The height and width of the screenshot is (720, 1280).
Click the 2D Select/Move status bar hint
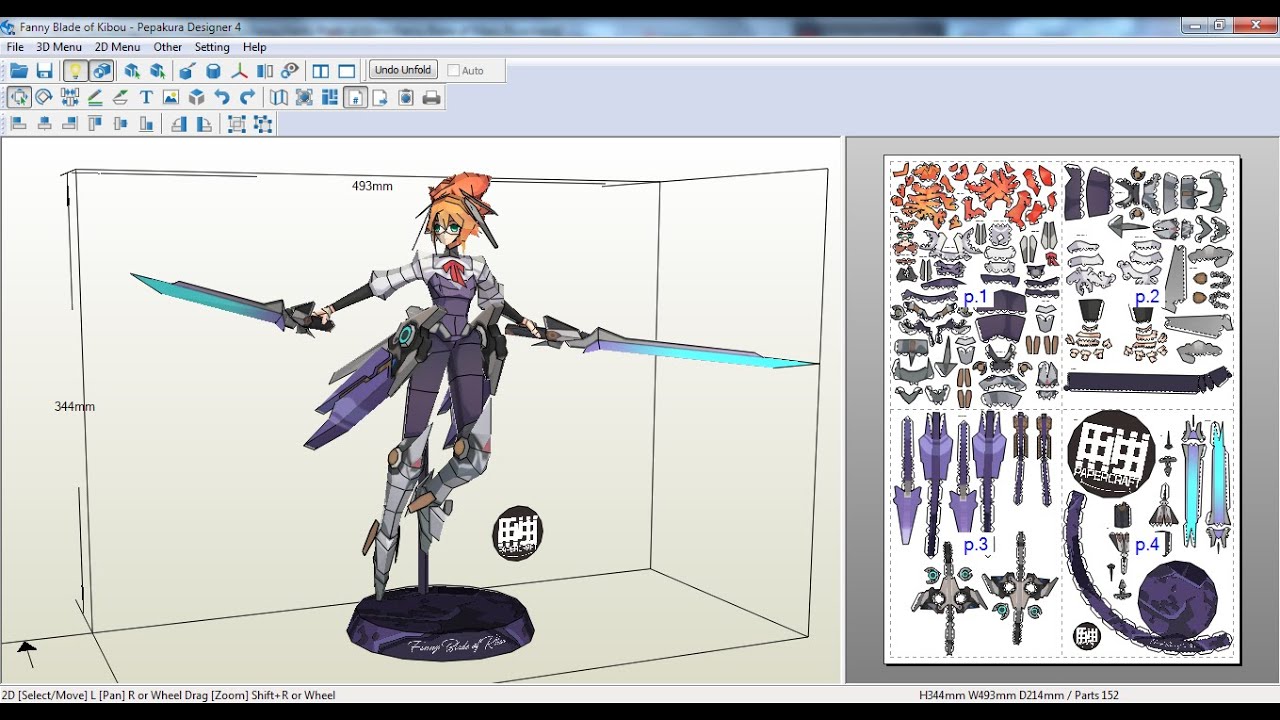pos(168,695)
